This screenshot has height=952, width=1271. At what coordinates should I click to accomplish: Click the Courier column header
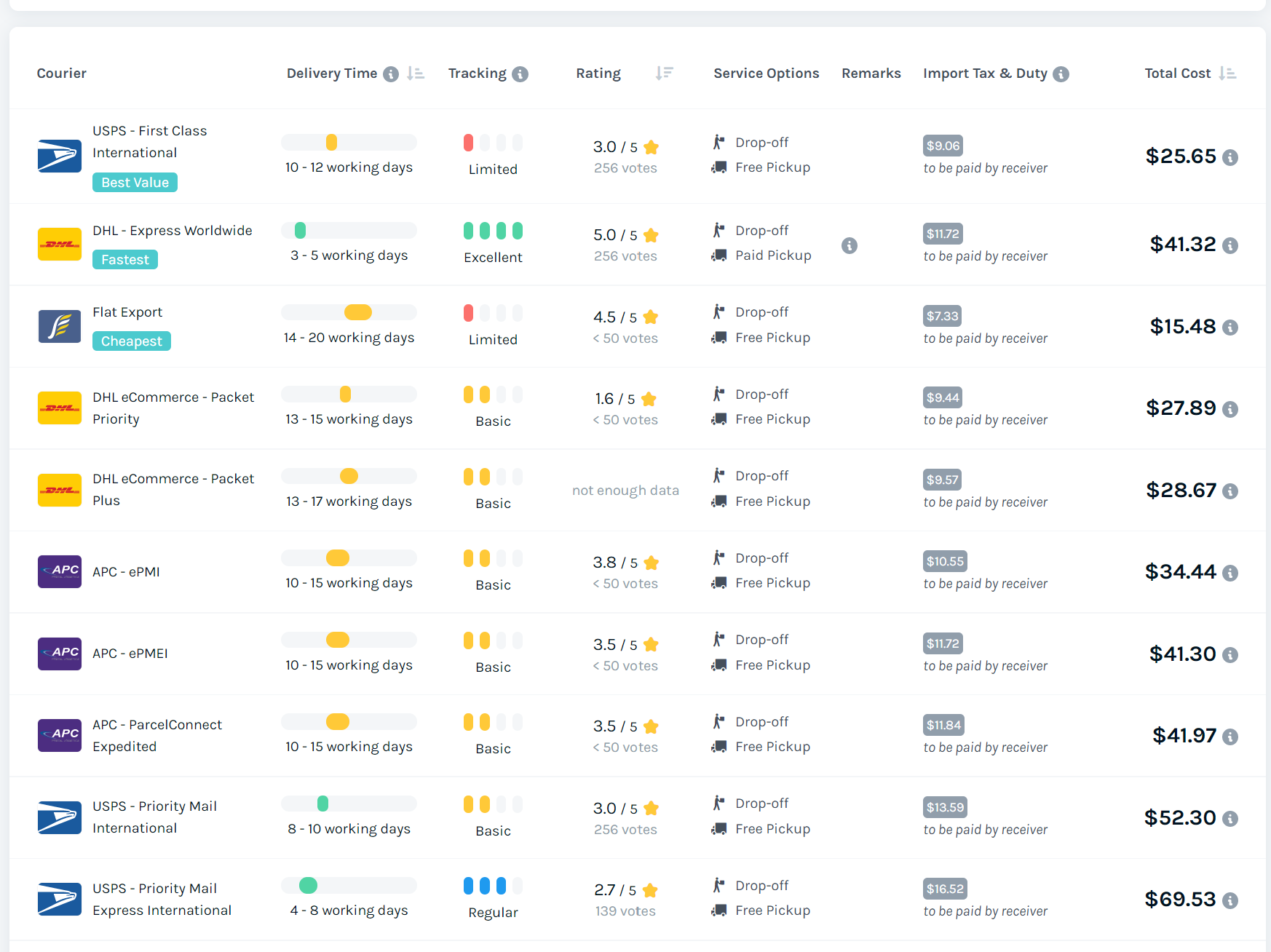(x=62, y=74)
